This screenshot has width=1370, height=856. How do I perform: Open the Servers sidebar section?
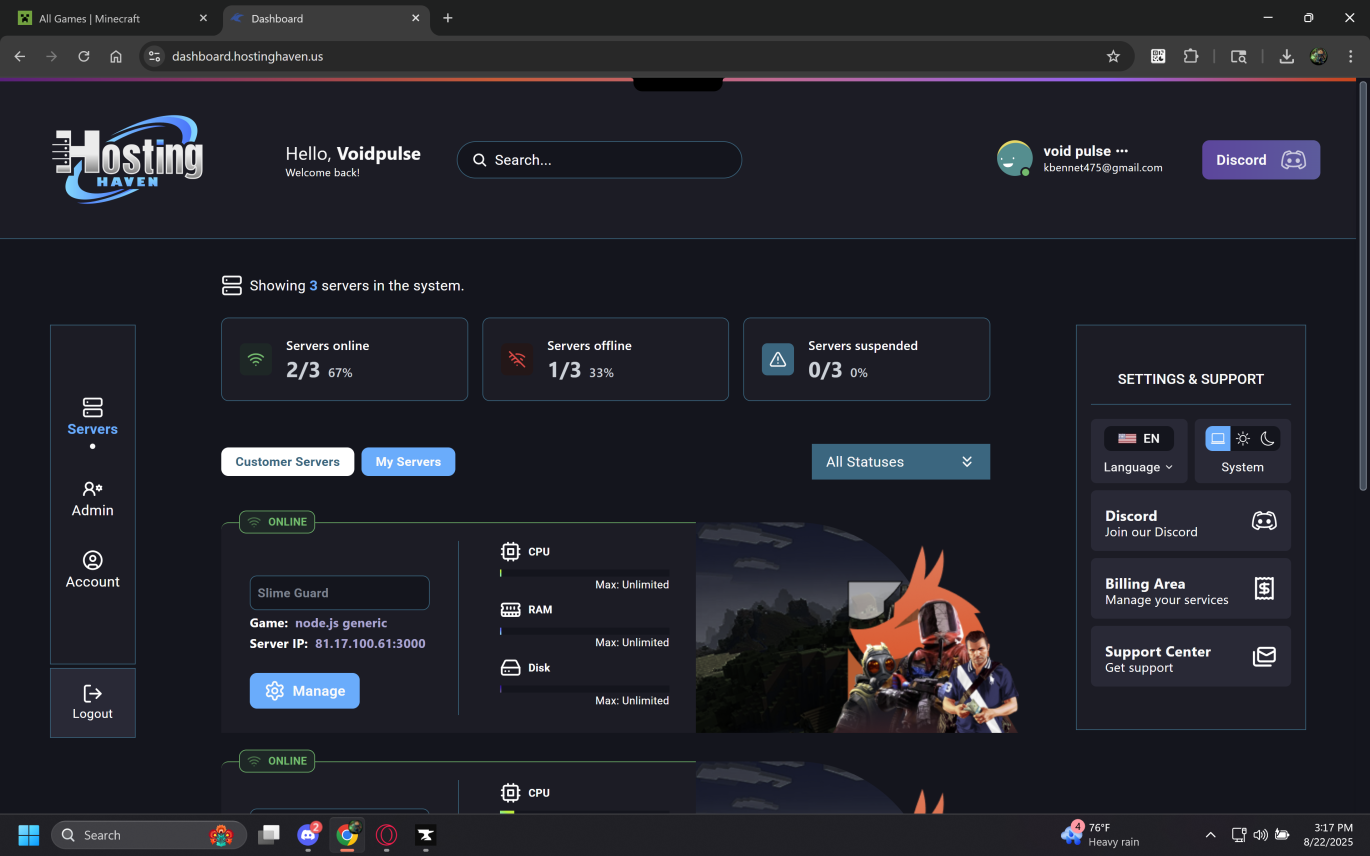[92, 417]
